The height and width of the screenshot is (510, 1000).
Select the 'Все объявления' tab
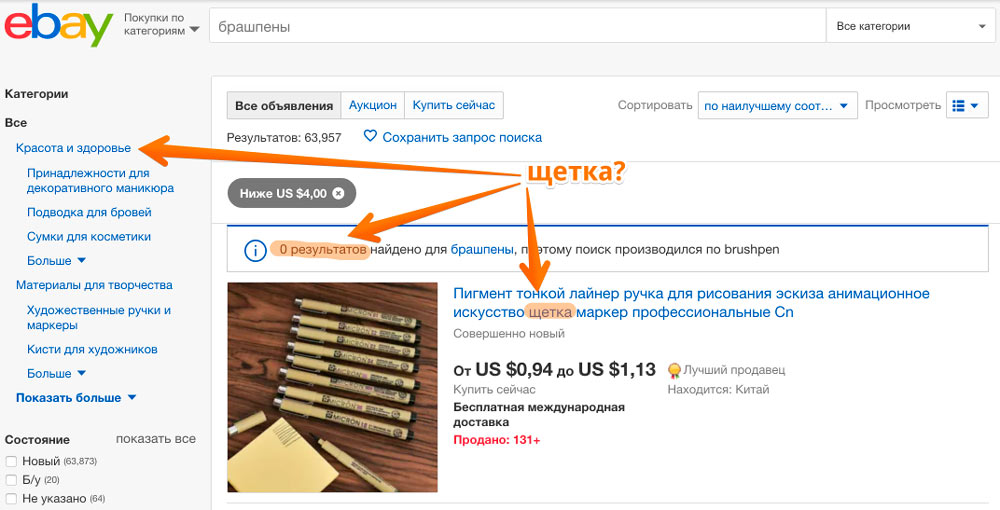[x=284, y=105]
